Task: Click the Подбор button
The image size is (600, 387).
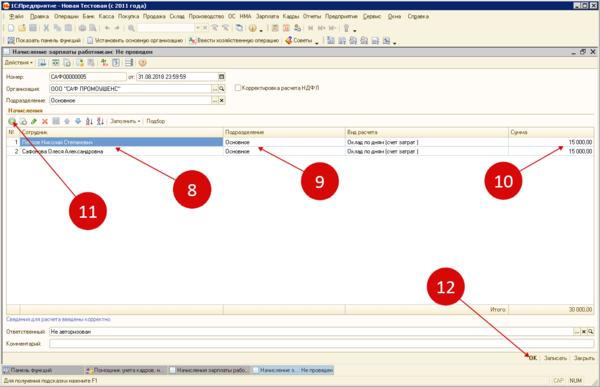Action: pos(156,121)
